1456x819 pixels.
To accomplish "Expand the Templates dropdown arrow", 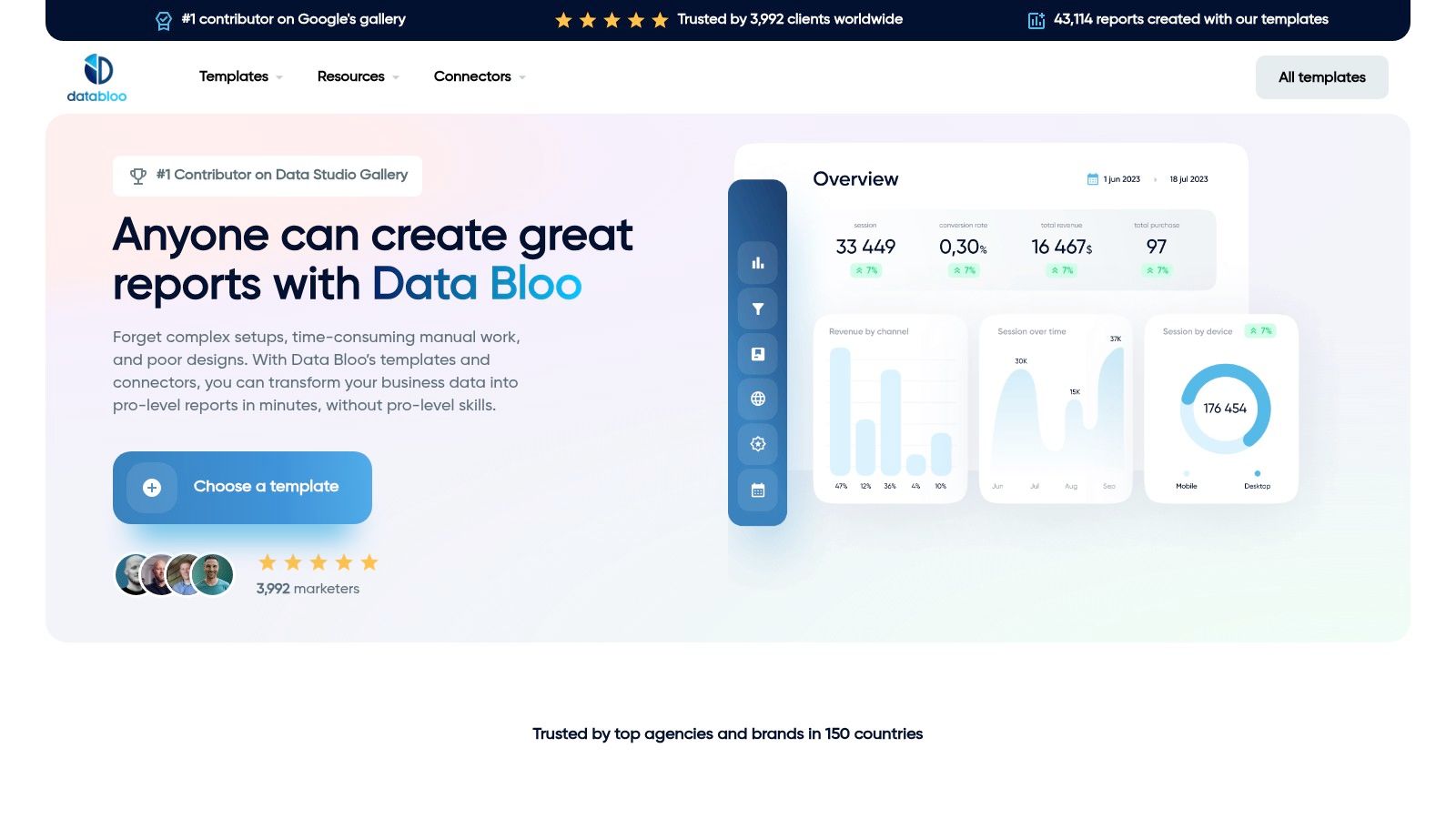I will pos(279,77).
